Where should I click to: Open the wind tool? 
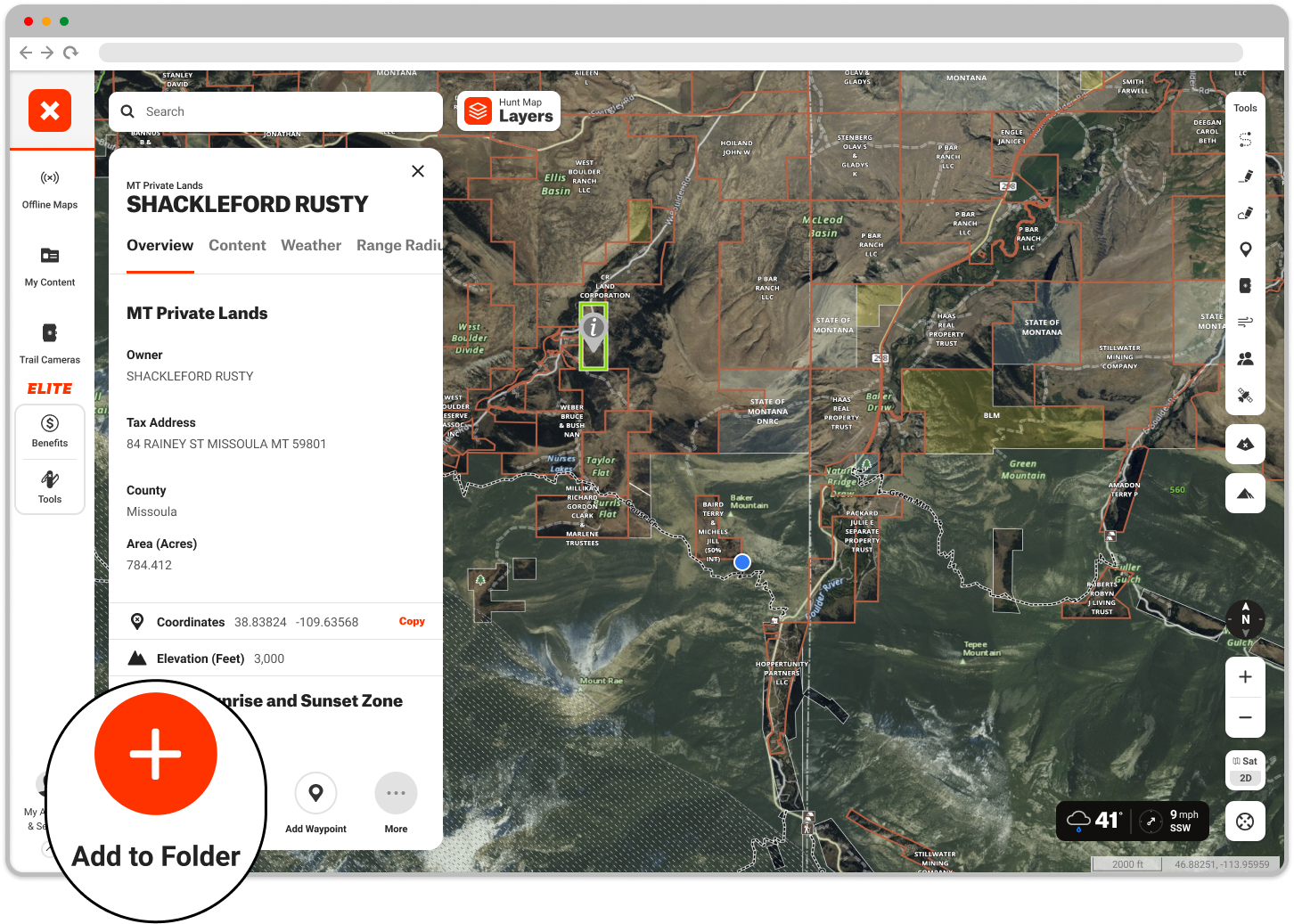[1245, 322]
